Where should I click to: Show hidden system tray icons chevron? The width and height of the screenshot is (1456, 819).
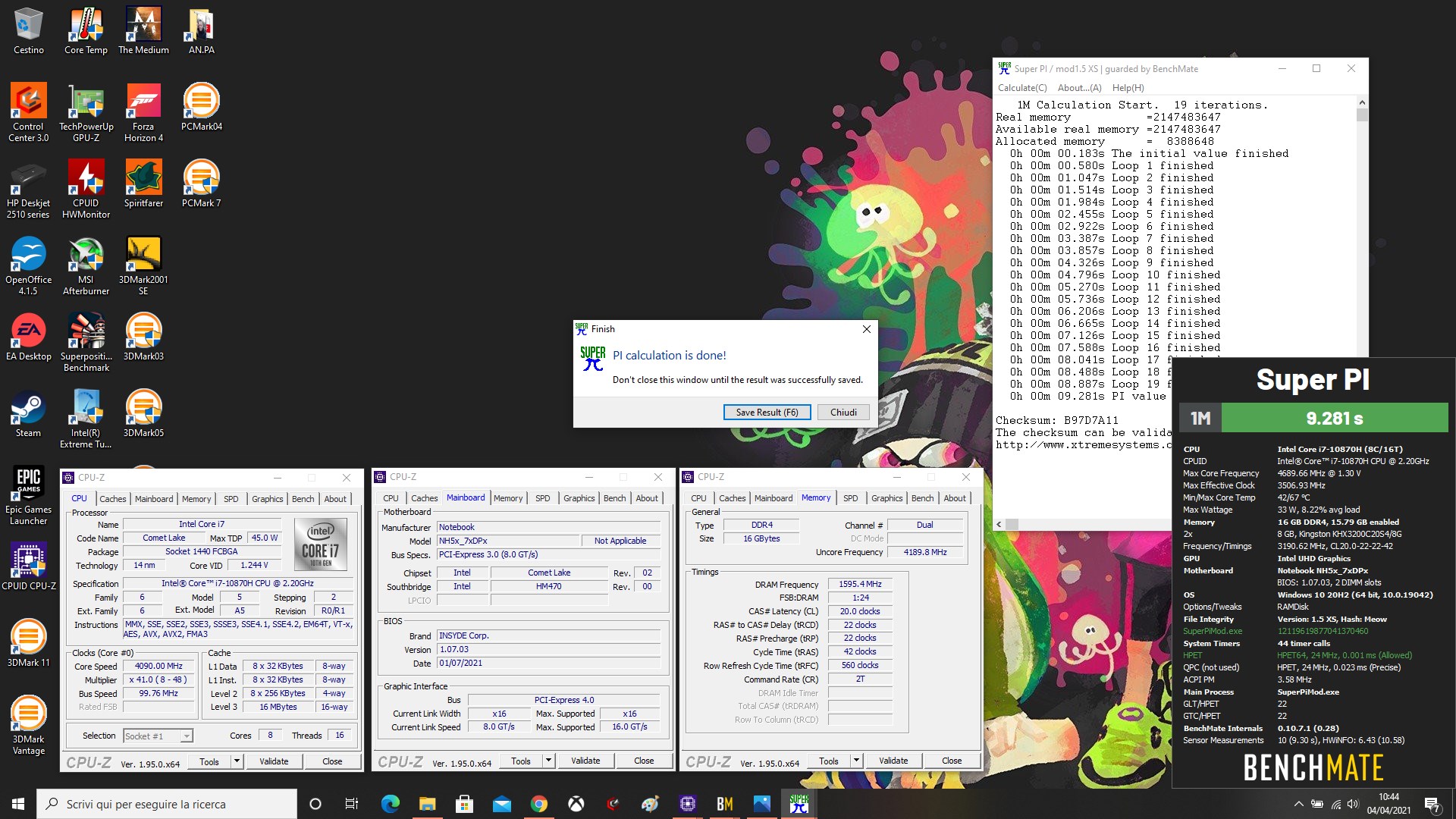[1298, 804]
